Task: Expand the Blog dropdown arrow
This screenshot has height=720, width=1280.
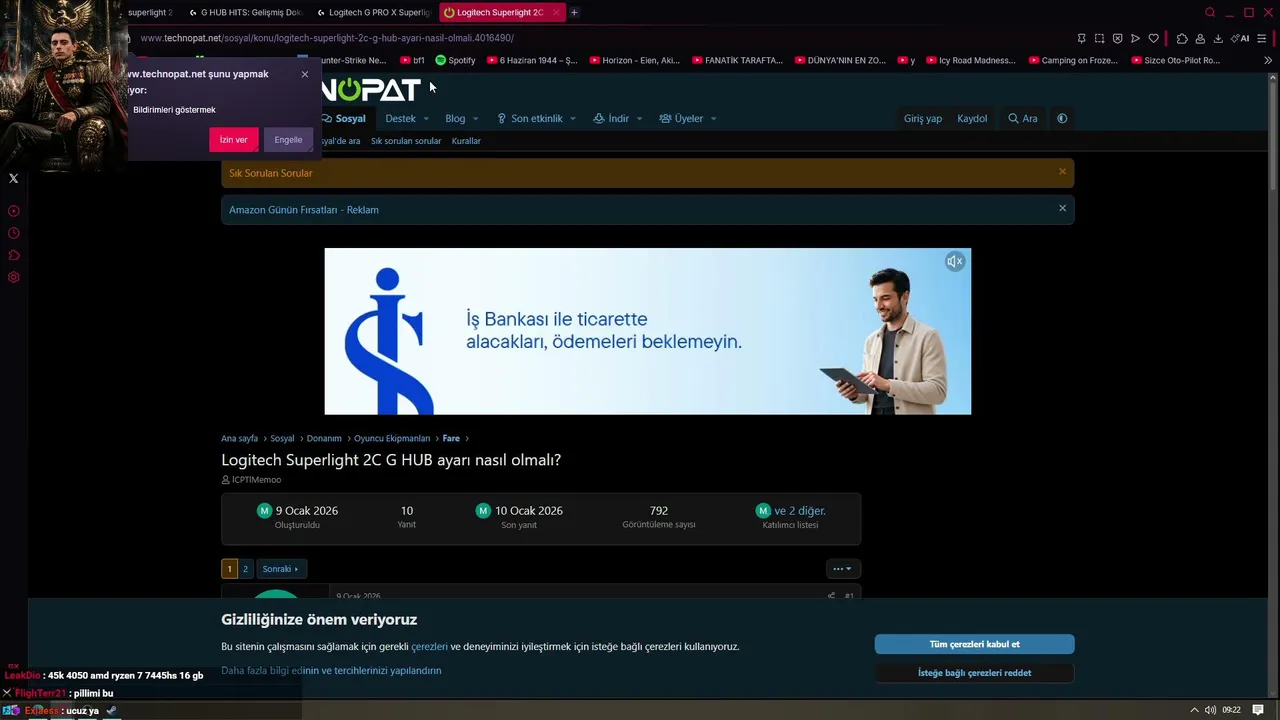Action: click(476, 119)
